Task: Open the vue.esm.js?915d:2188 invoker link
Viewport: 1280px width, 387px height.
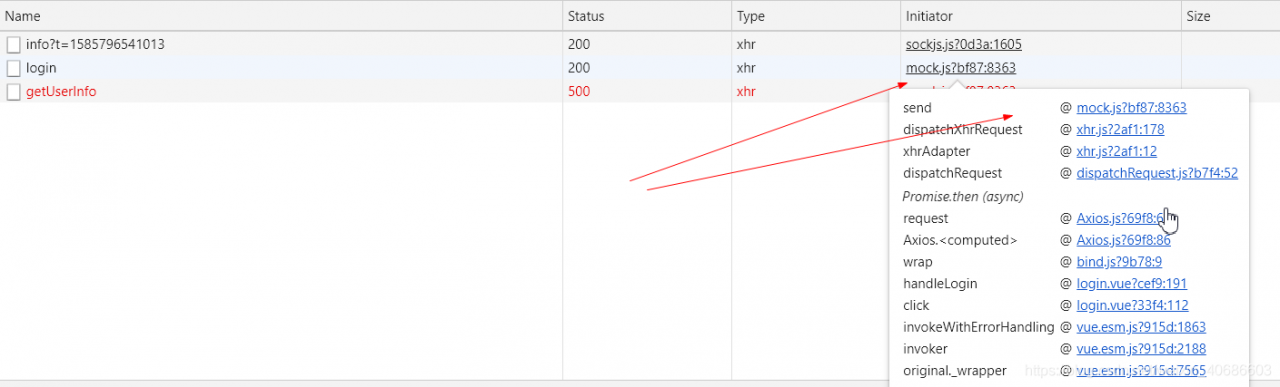Action: pos(1141,349)
